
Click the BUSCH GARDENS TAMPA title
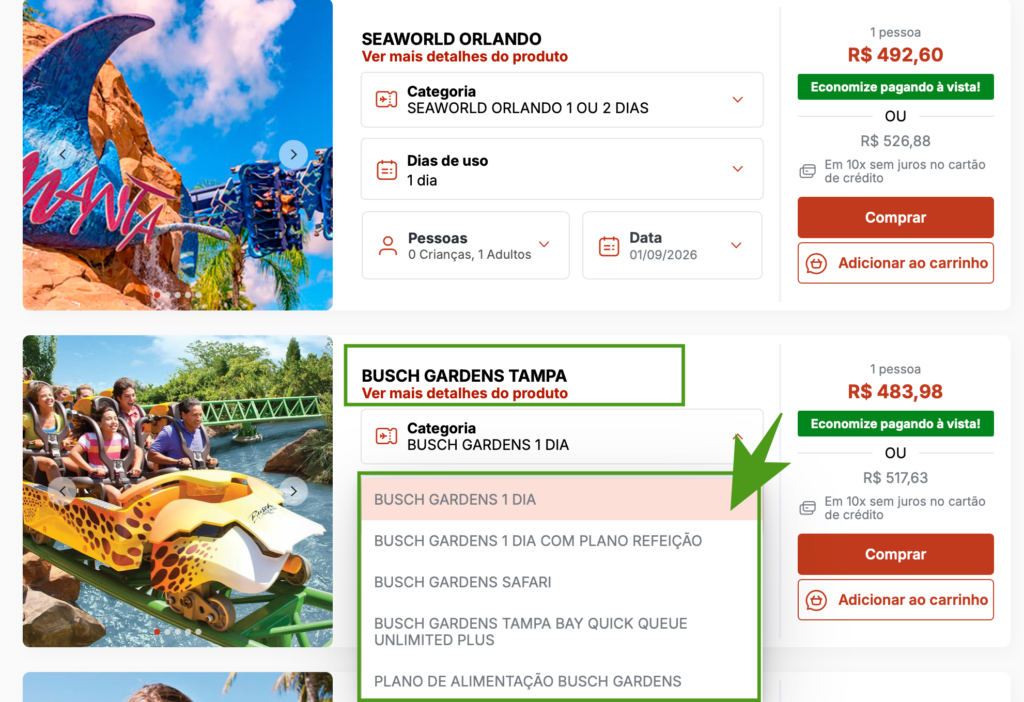point(464,375)
